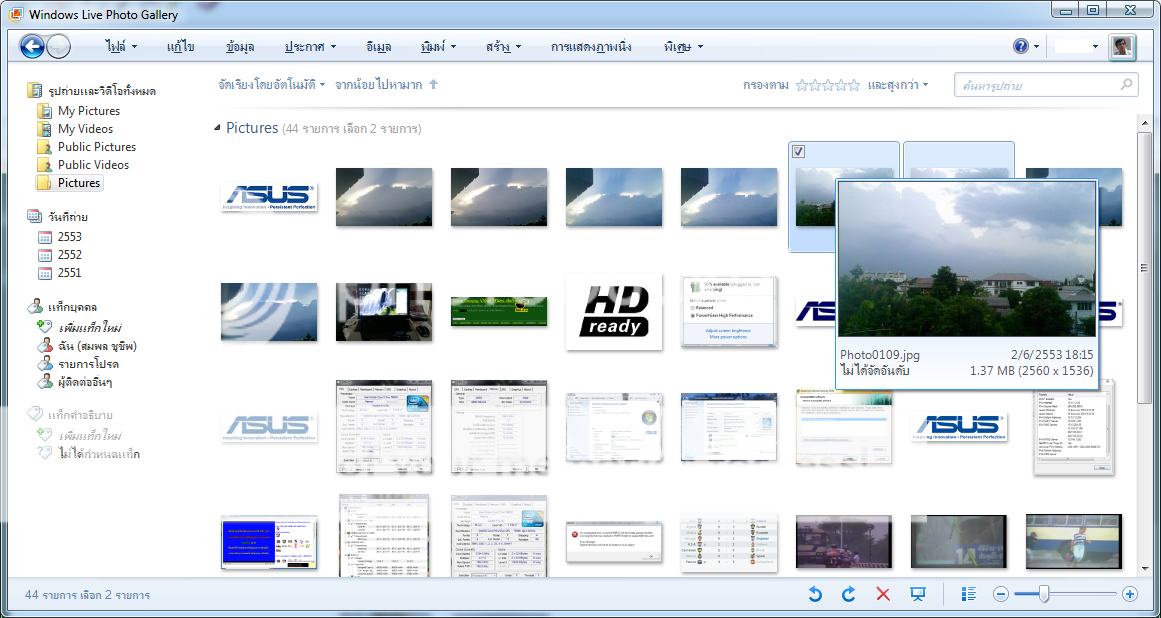Uncheck the checkbox on the selected sky photo
This screenshot has height=618, width=1161.
(799, 152)
